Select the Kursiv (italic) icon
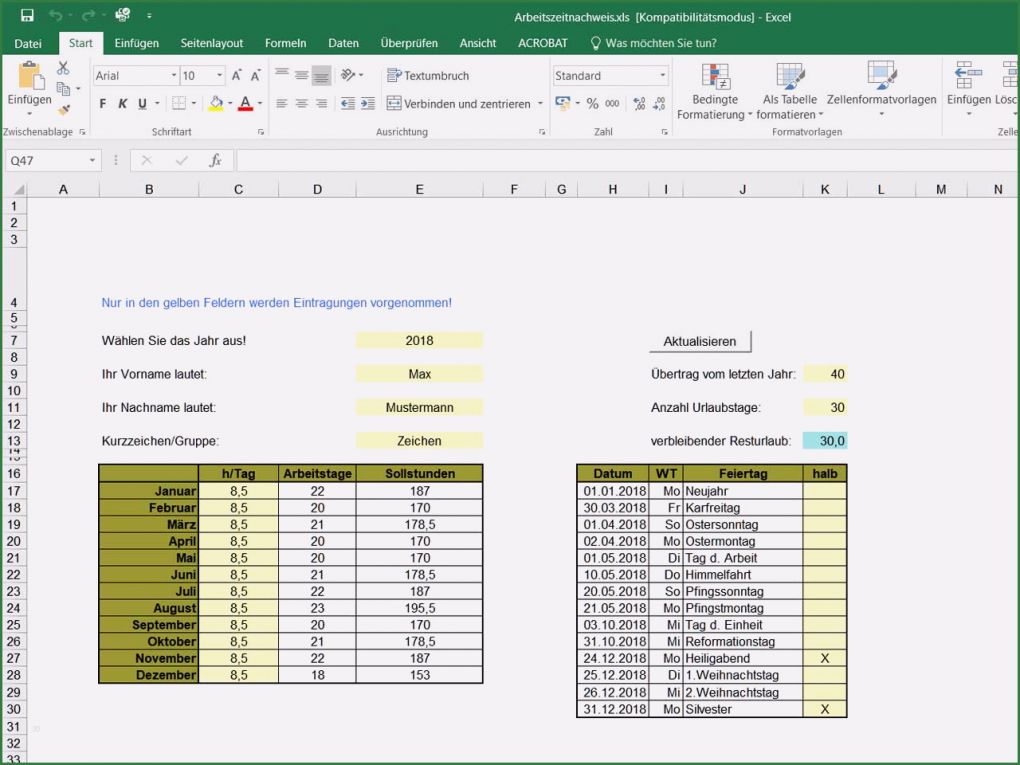Image resolution: width=1020 pixels, height=765 pixels. tap(120, 103)
